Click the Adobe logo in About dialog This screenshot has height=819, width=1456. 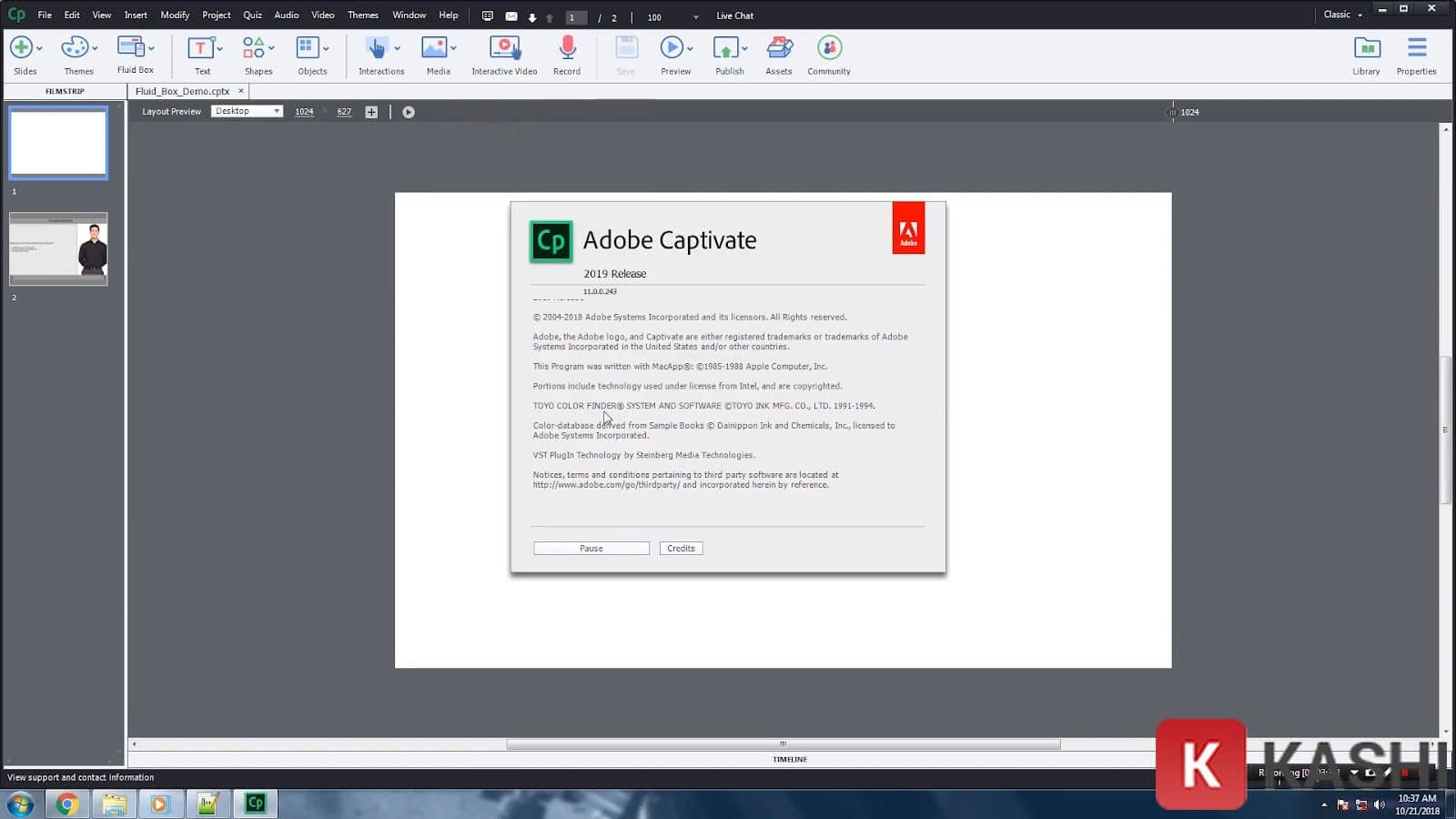point(908,227)
